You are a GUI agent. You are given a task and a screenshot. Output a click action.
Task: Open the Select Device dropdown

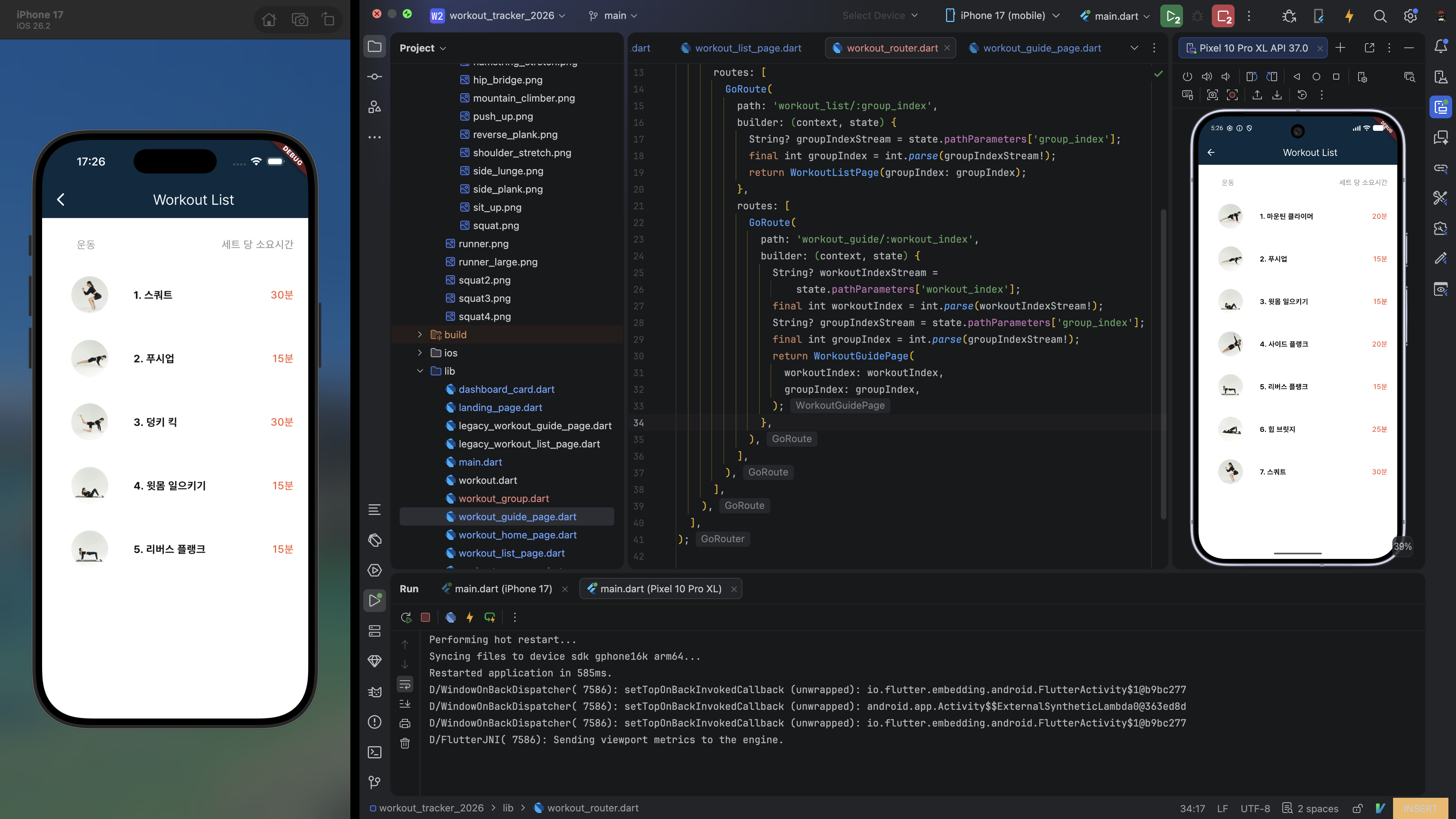(x=880, y=16)
